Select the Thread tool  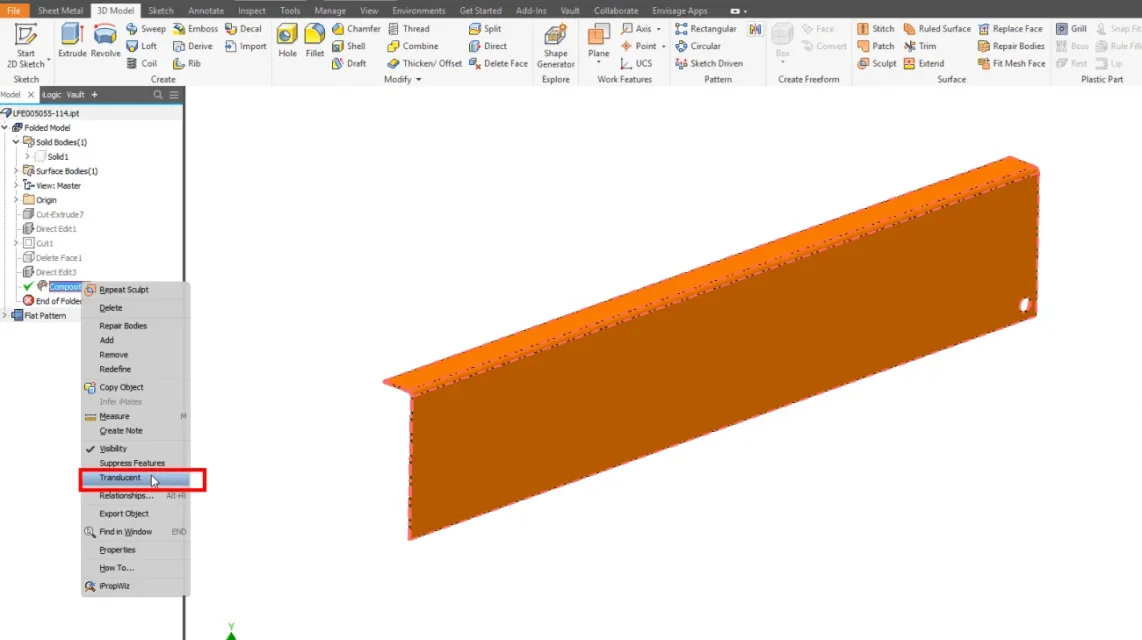point(409,28)
